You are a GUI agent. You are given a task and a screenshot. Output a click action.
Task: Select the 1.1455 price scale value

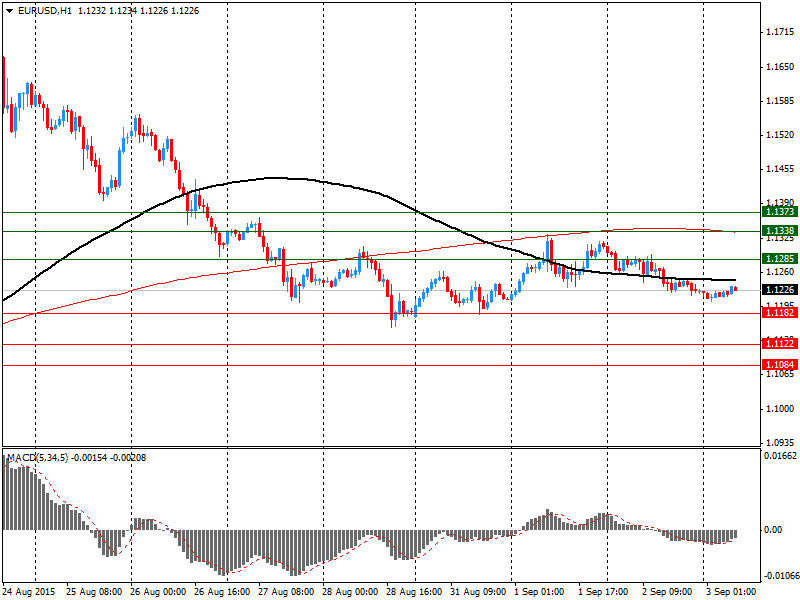(x=780, y=169)
